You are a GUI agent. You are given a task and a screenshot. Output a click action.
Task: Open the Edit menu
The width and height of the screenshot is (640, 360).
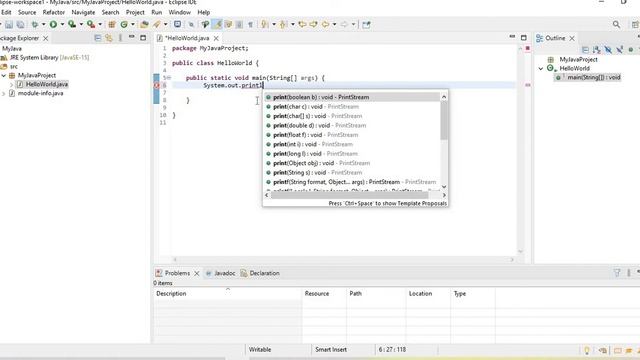tap(6, 12)
